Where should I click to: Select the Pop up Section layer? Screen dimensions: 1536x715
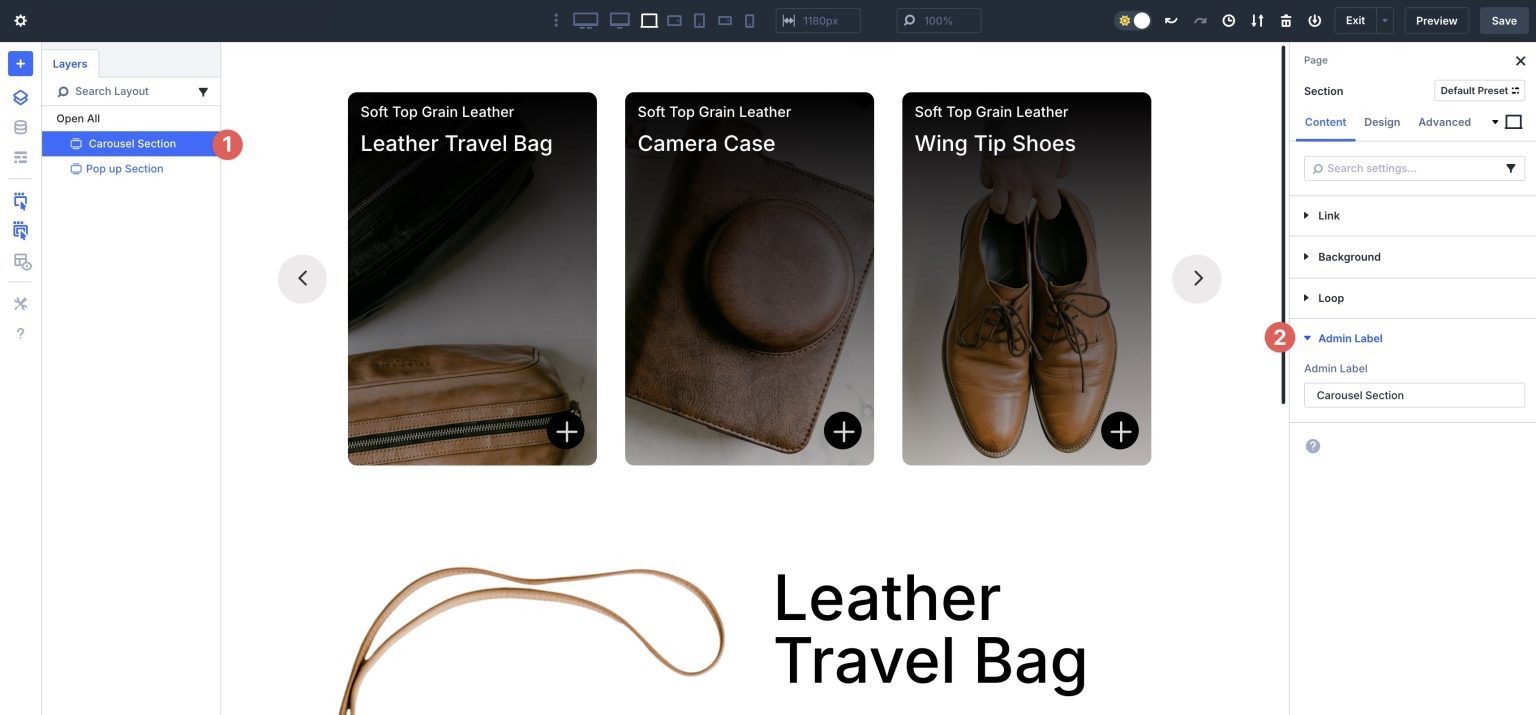point(123,168)
